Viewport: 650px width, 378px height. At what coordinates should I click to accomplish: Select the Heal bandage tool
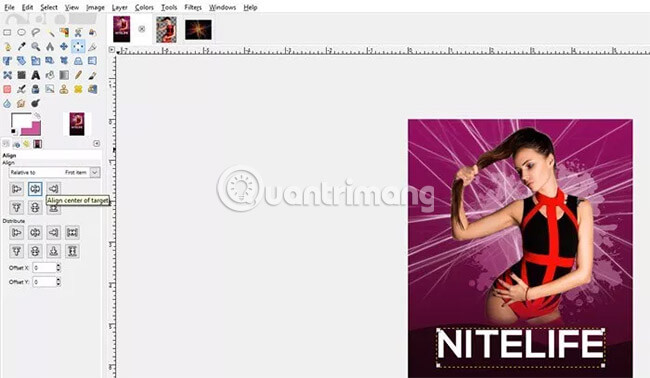pos(78,89)
